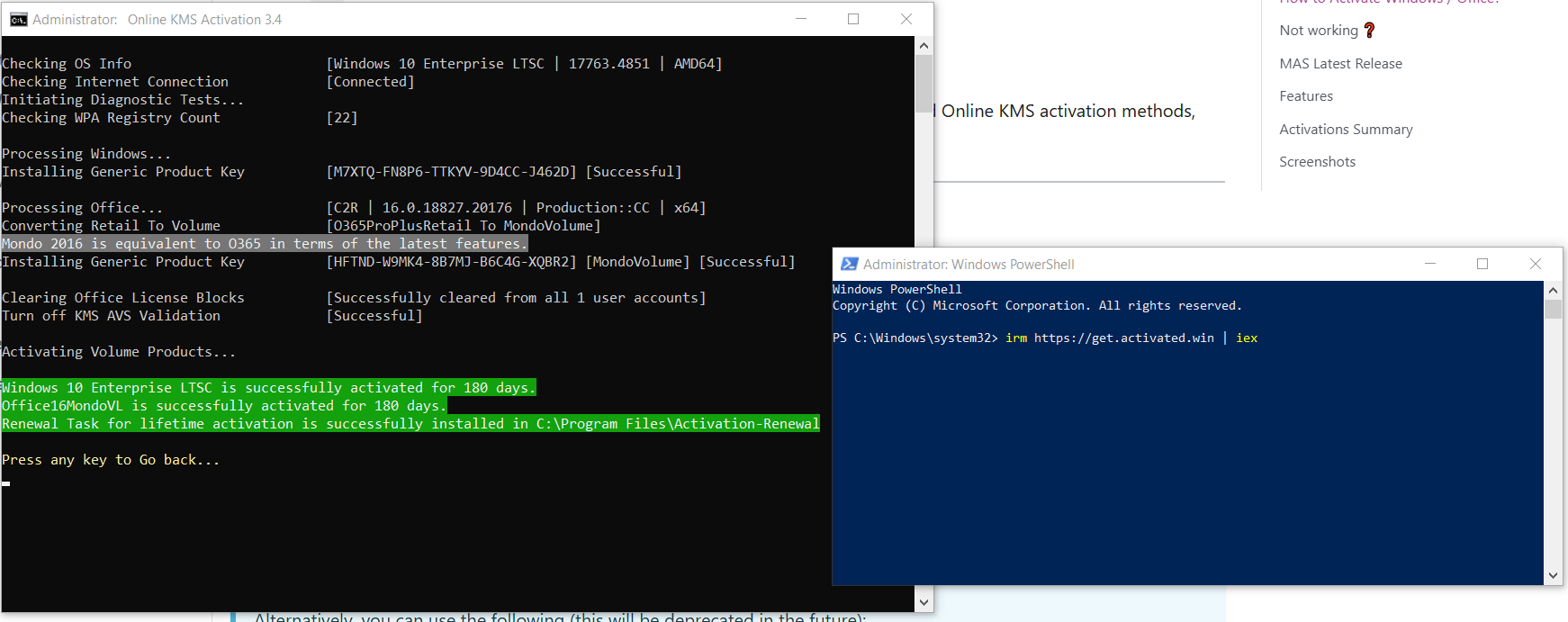Click 'Press any key to Go back...' text
Screen dimensions: 1568x622
pyautogui.click(x=111, y=460)
